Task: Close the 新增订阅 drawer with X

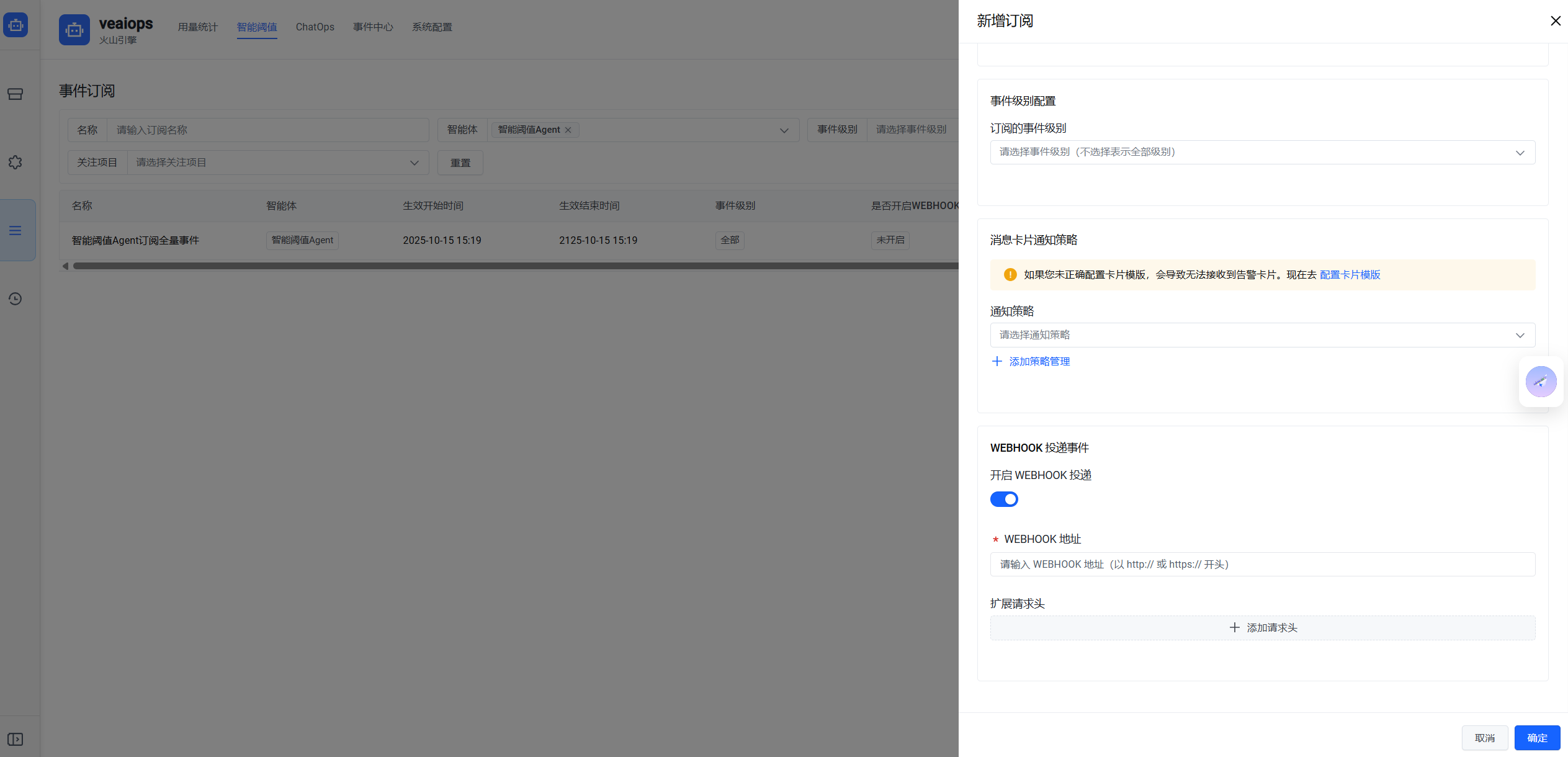Action: (x=1555, y=21)
